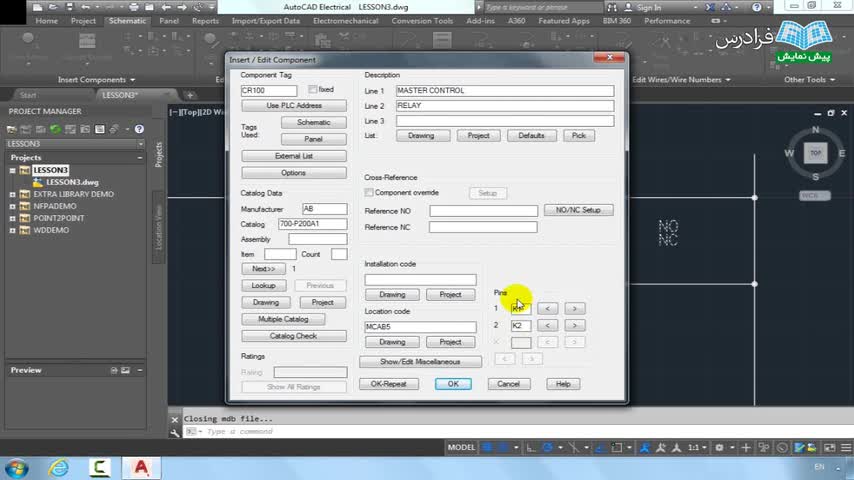This screenshot has height=480, width=854.
Task: Click the Location code field MCAB5
Action: click(x=420, y=327)
